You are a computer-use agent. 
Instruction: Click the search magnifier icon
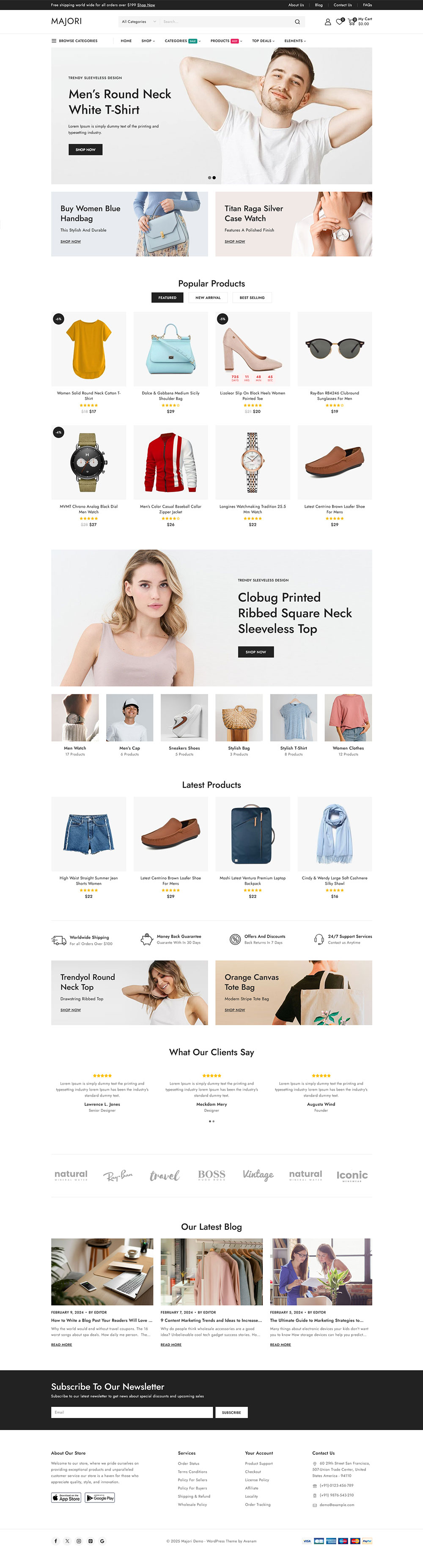[297, 22]
